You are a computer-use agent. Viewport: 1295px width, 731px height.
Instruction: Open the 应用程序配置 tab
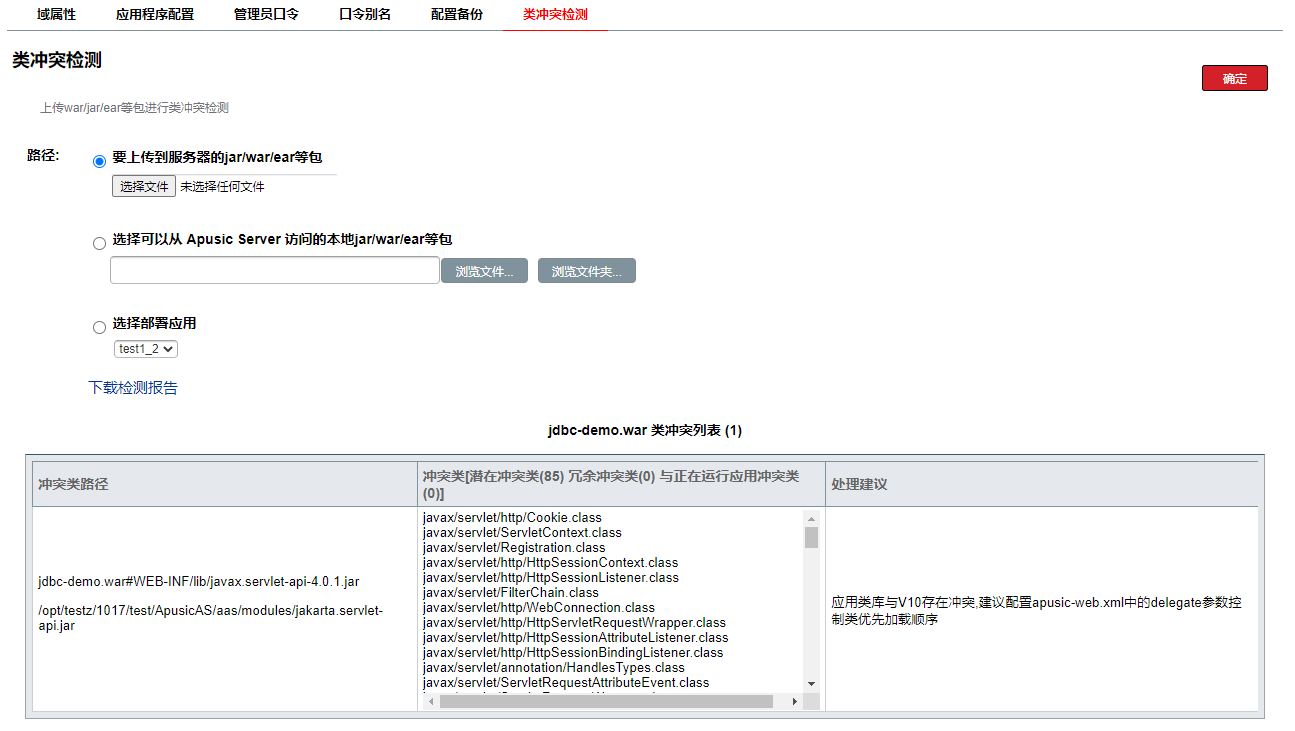[x=155, y=15]
